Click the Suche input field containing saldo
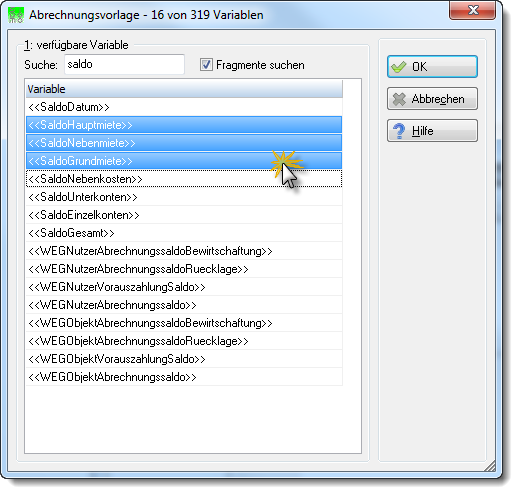The height and width of the screenshot is (494, 518). coord(124,64)
